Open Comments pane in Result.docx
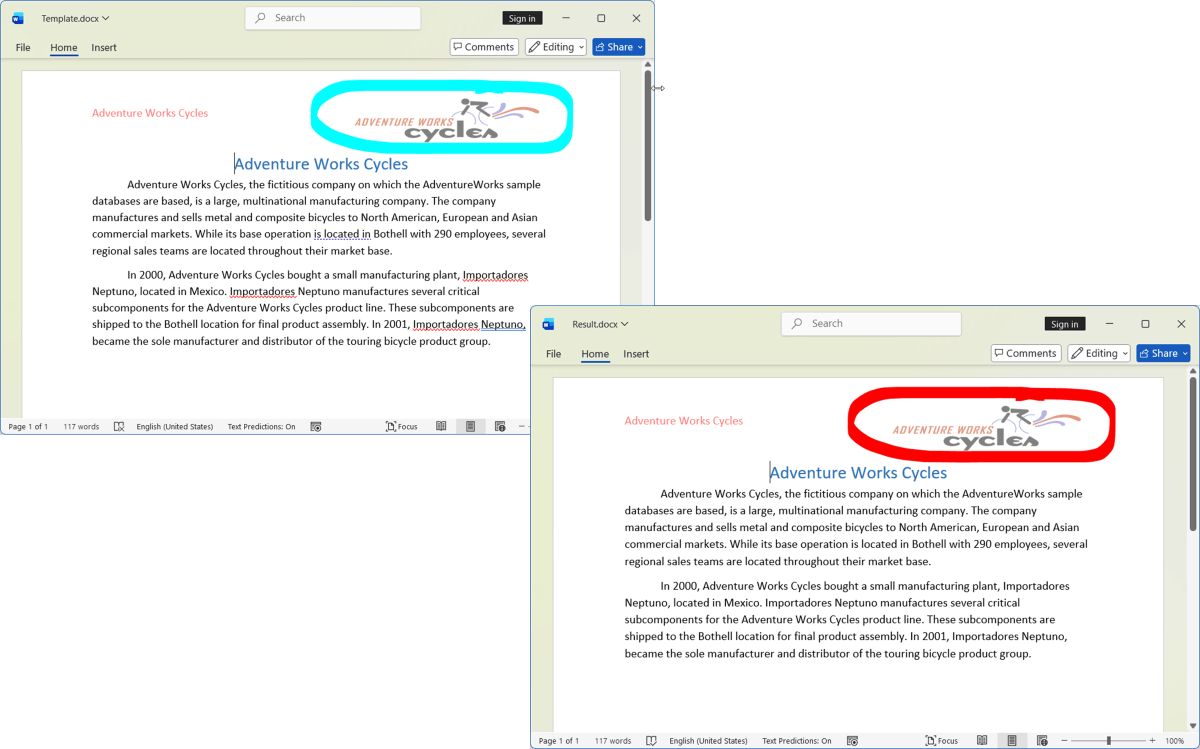Viewport: 1200px width, 749px height. pos(1025,353)
